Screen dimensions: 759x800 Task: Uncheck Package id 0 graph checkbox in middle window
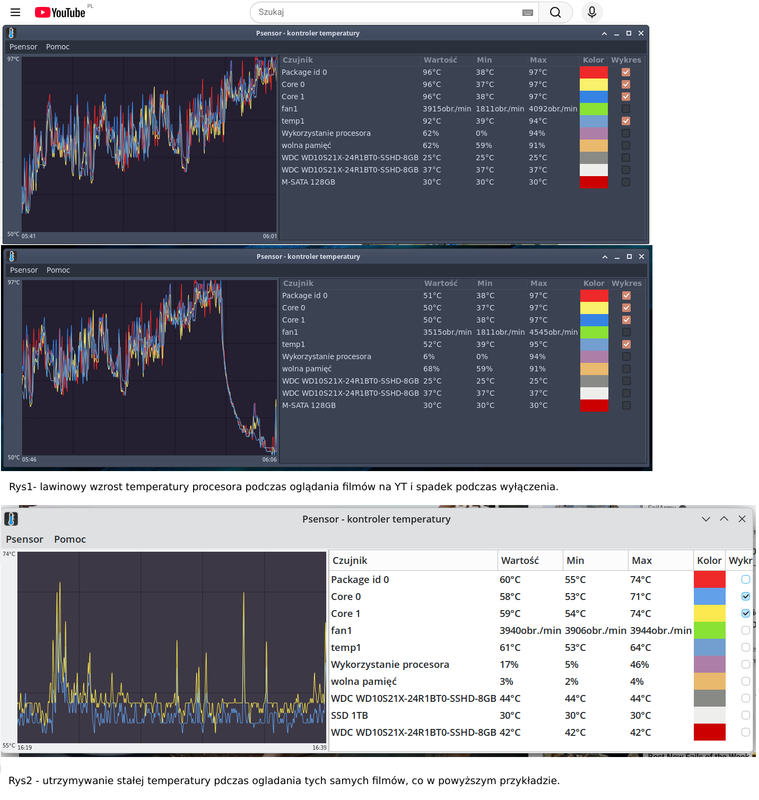pos(626,296)
